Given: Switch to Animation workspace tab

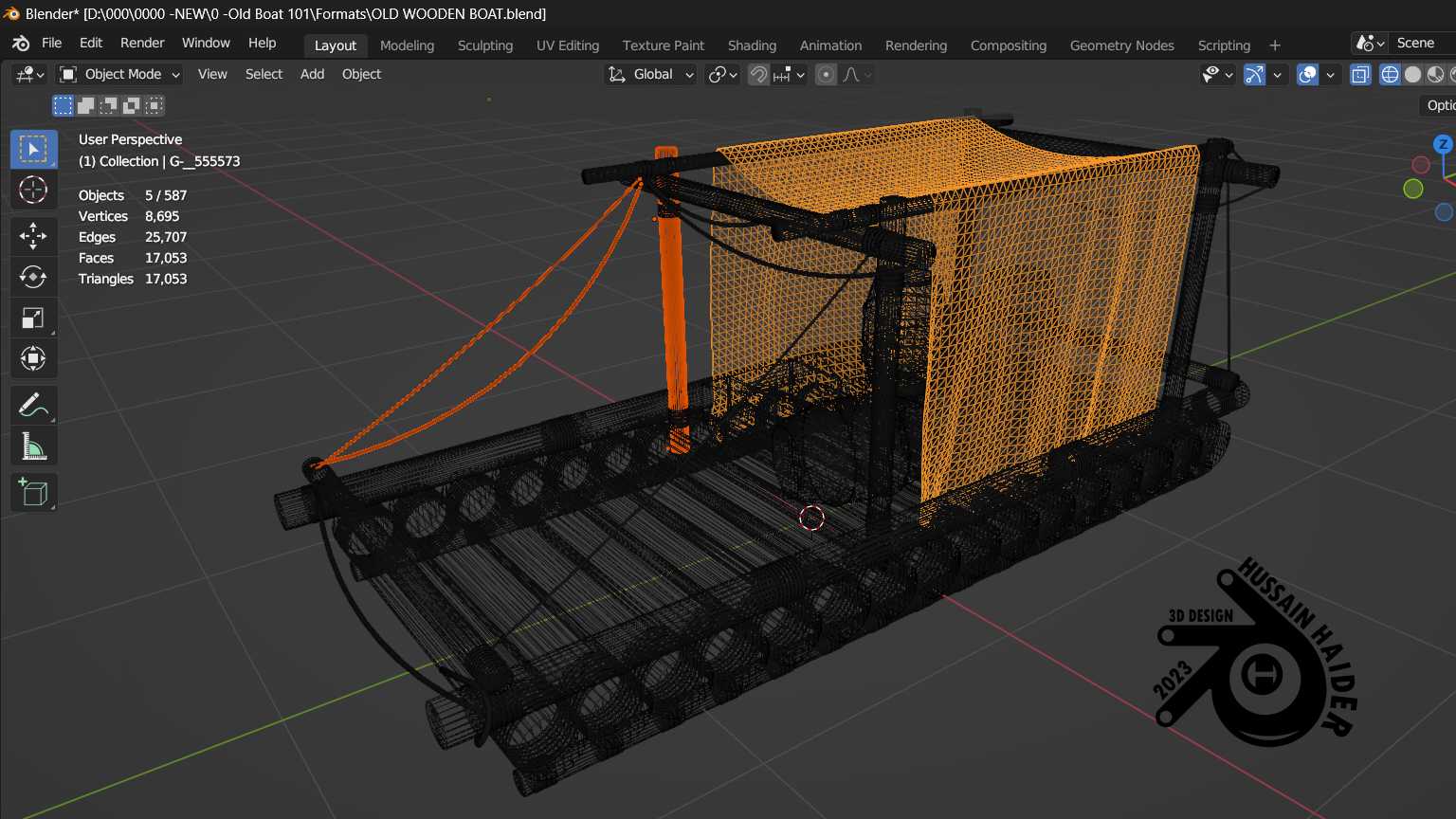Looking at the screenshot, I should 830,45.
